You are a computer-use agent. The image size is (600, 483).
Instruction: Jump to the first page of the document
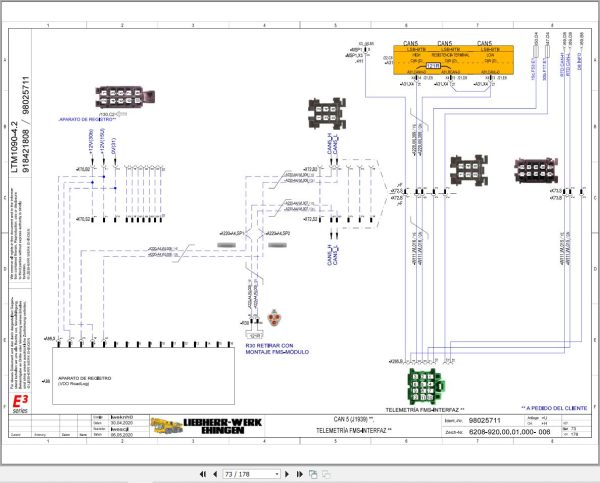pyautogui.click(x=203, y=474)
